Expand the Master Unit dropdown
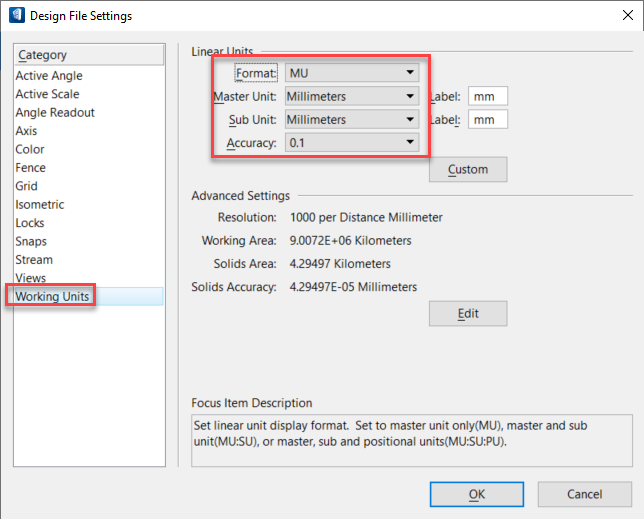Image resolution: width=644 pixels, height=519 pixels. (352, 96)
